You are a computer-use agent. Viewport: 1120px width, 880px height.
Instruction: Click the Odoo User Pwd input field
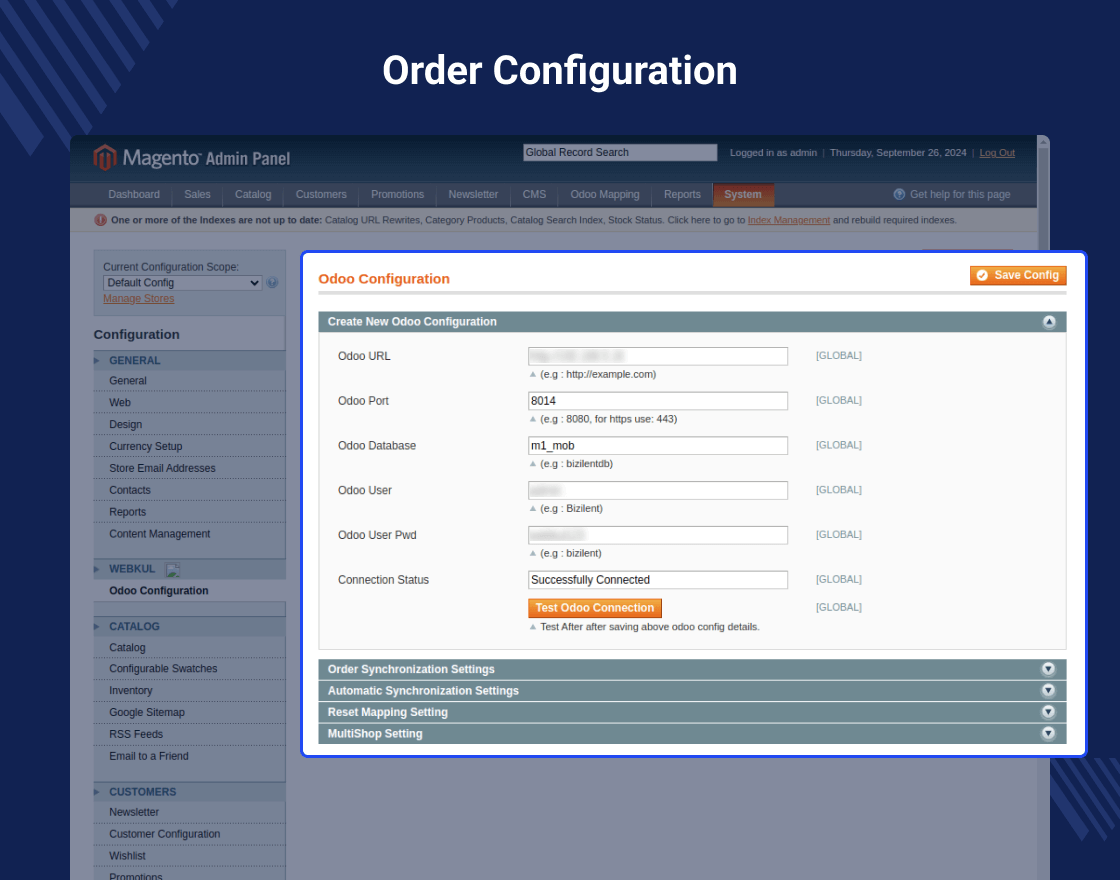click(658, 535)
